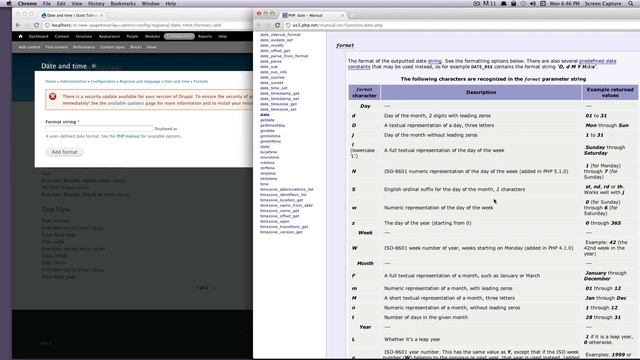Close the 'Date and time' browser tab
The height and width of the screenshot is (360, 640).
coord(102,15)
